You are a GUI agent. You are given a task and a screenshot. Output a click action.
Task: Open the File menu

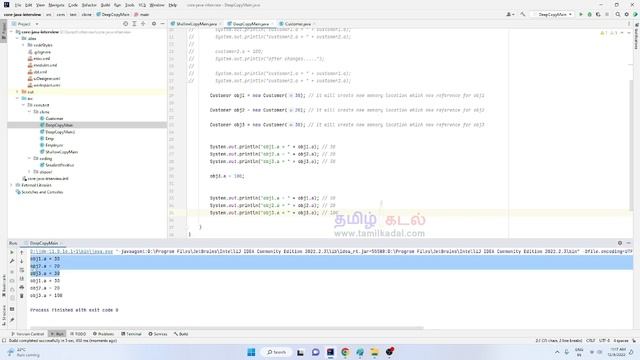coord(18,5)
